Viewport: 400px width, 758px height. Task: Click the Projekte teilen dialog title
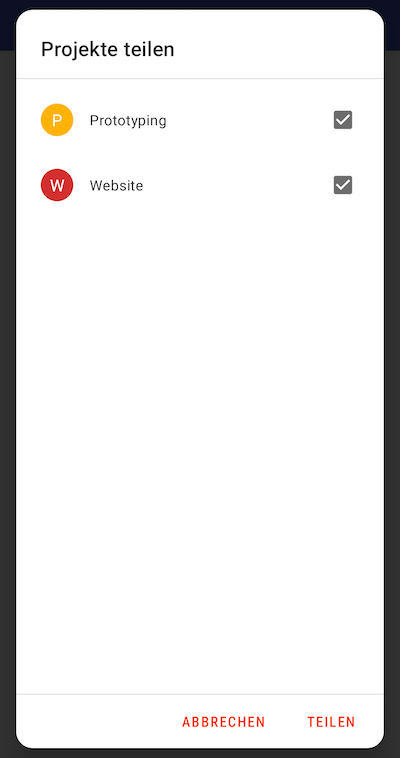(x=107, y=49)
